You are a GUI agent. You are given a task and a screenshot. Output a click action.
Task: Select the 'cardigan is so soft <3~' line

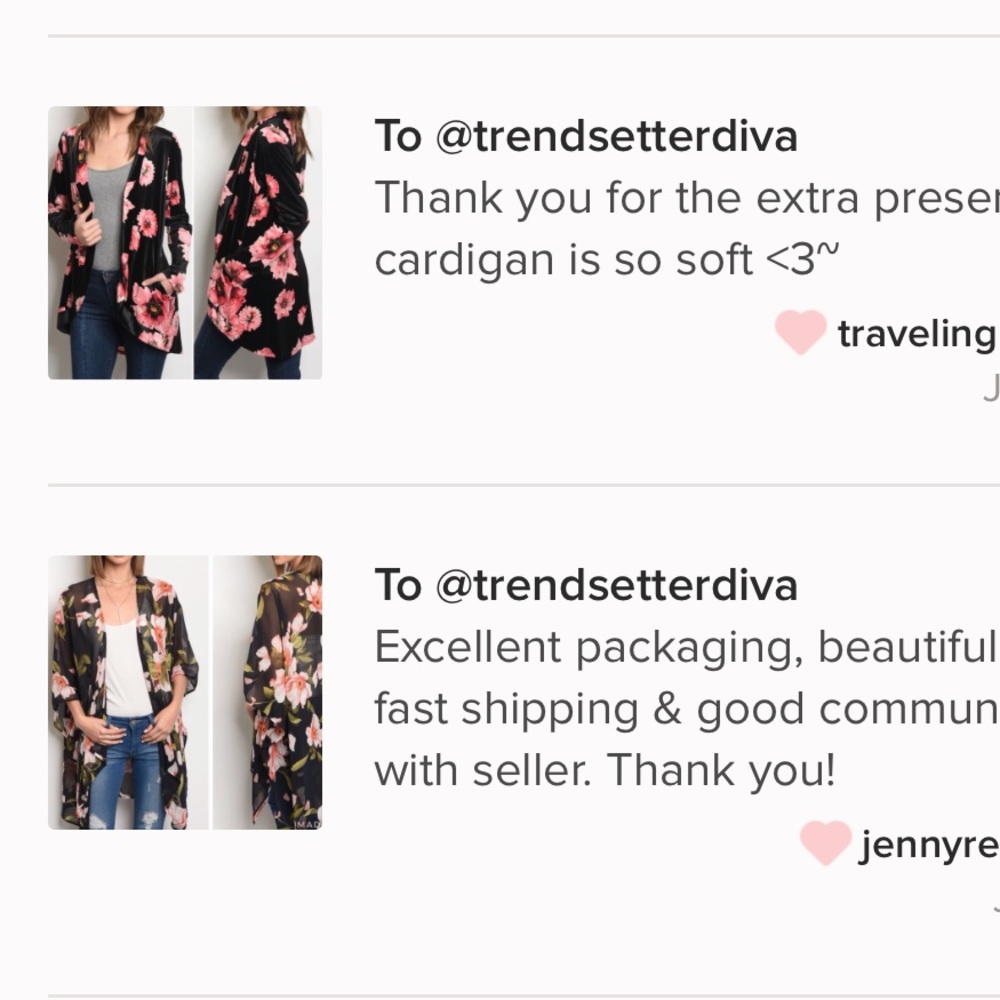pos(606,259)
